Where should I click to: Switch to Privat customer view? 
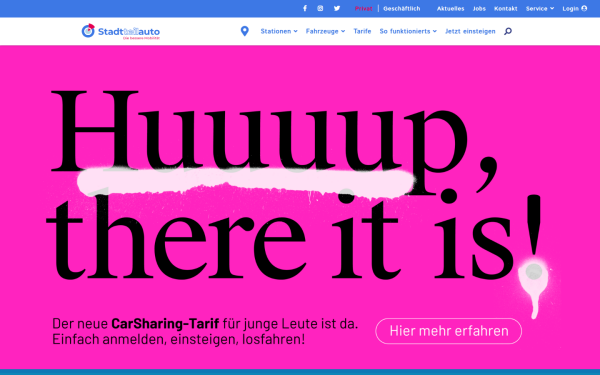tap(364, 8)
